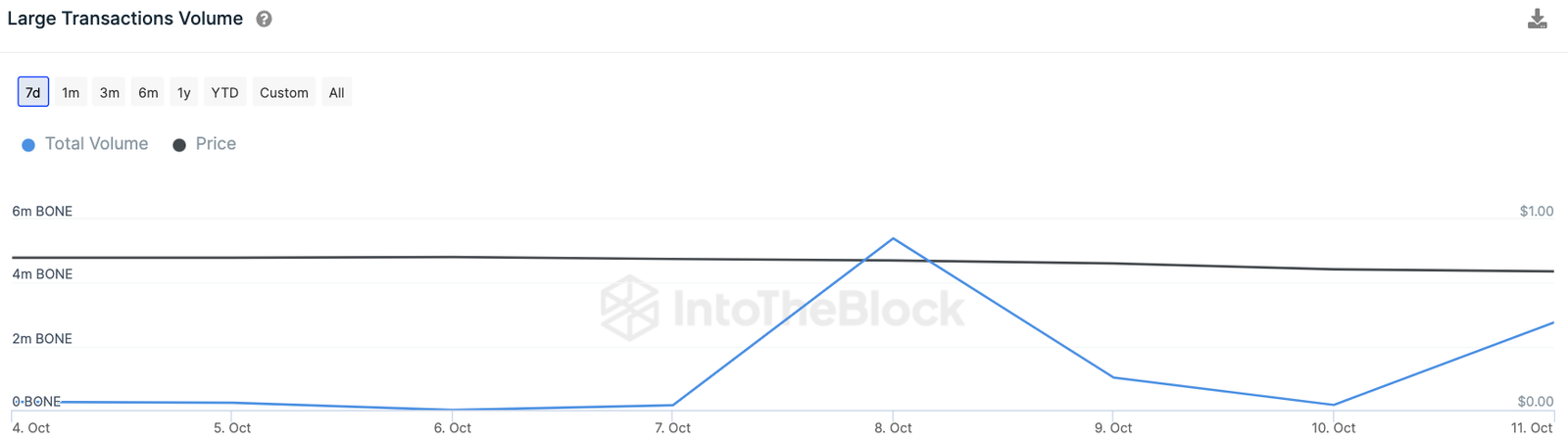
Task: Select the 7d time range
Action: click(x=33, y=92)
